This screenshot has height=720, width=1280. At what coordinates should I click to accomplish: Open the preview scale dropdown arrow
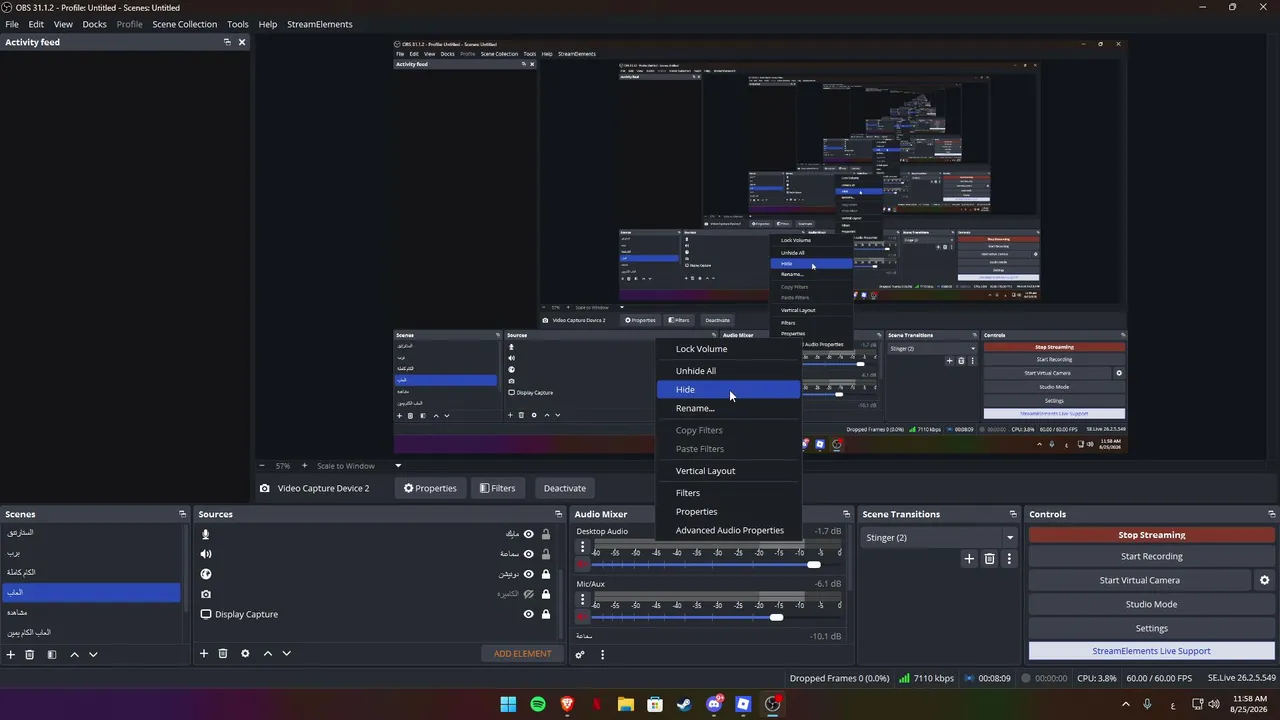[397, 466]
